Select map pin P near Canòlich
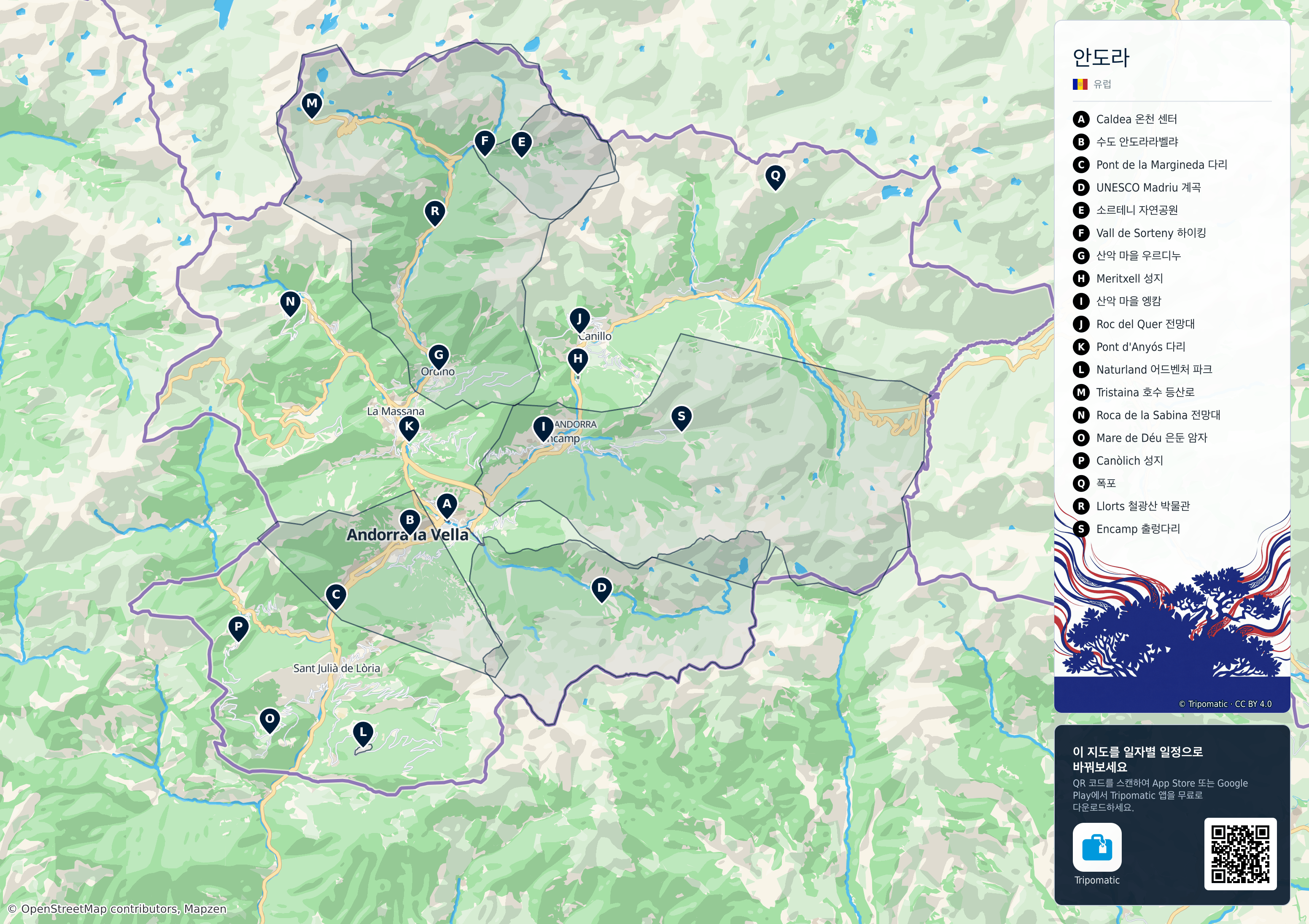 coord(238,628)
